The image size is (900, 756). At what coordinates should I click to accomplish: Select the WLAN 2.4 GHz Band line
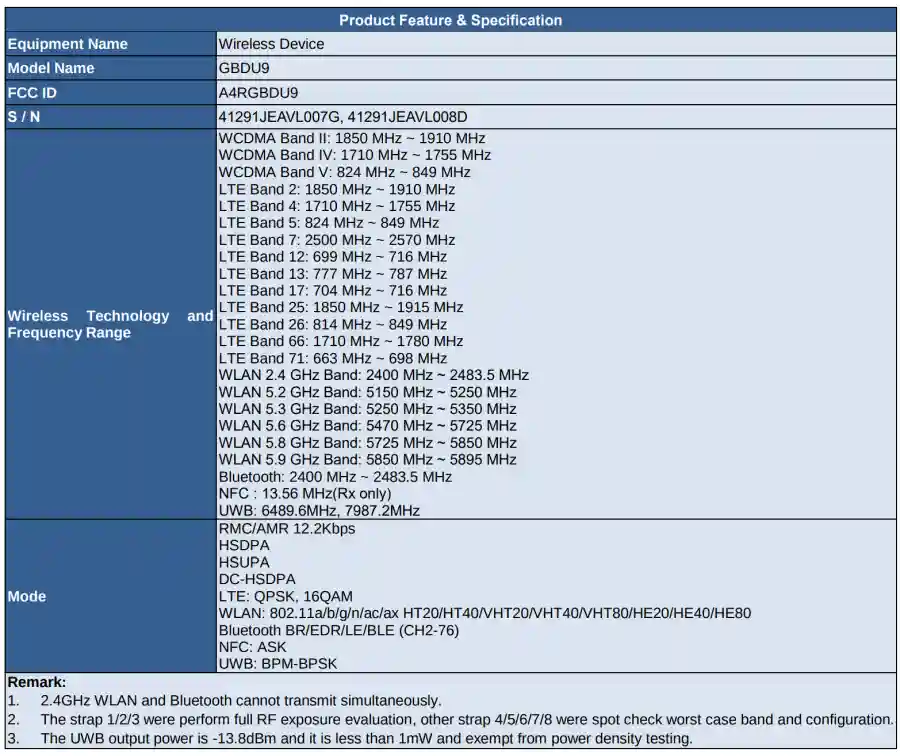[374, 375]
